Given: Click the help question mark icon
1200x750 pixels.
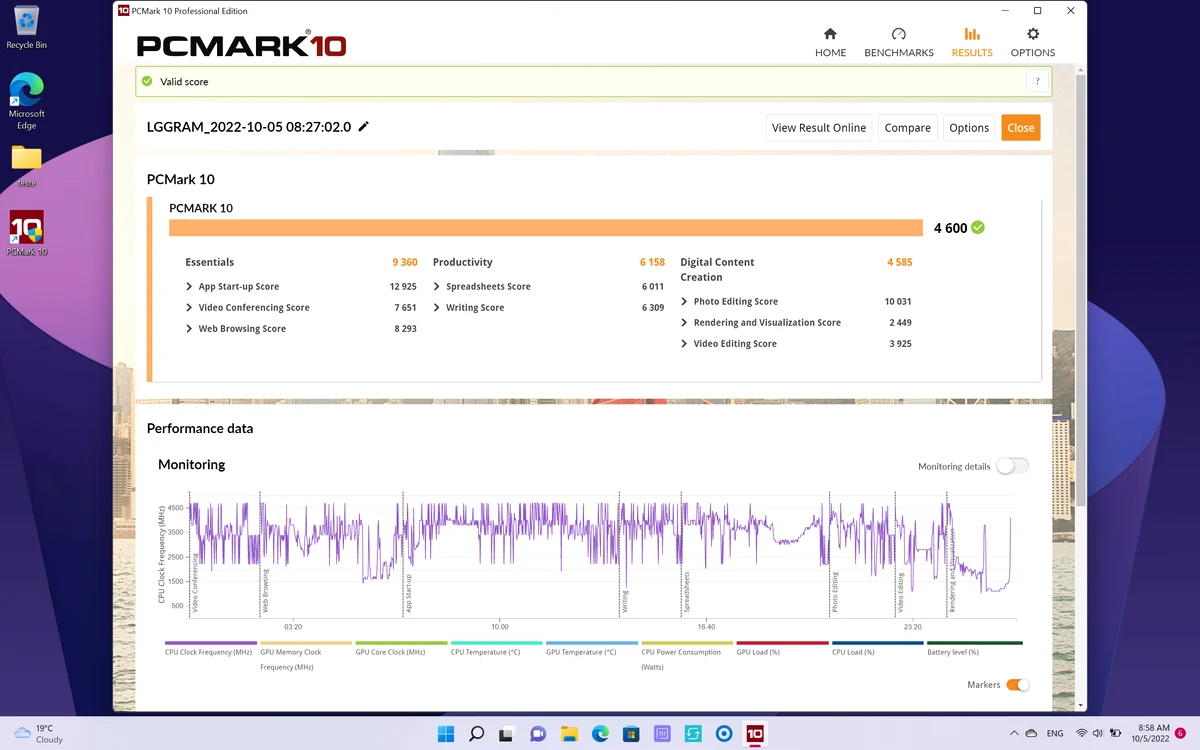Looking at the screenshot, I should coord(1037,82).
